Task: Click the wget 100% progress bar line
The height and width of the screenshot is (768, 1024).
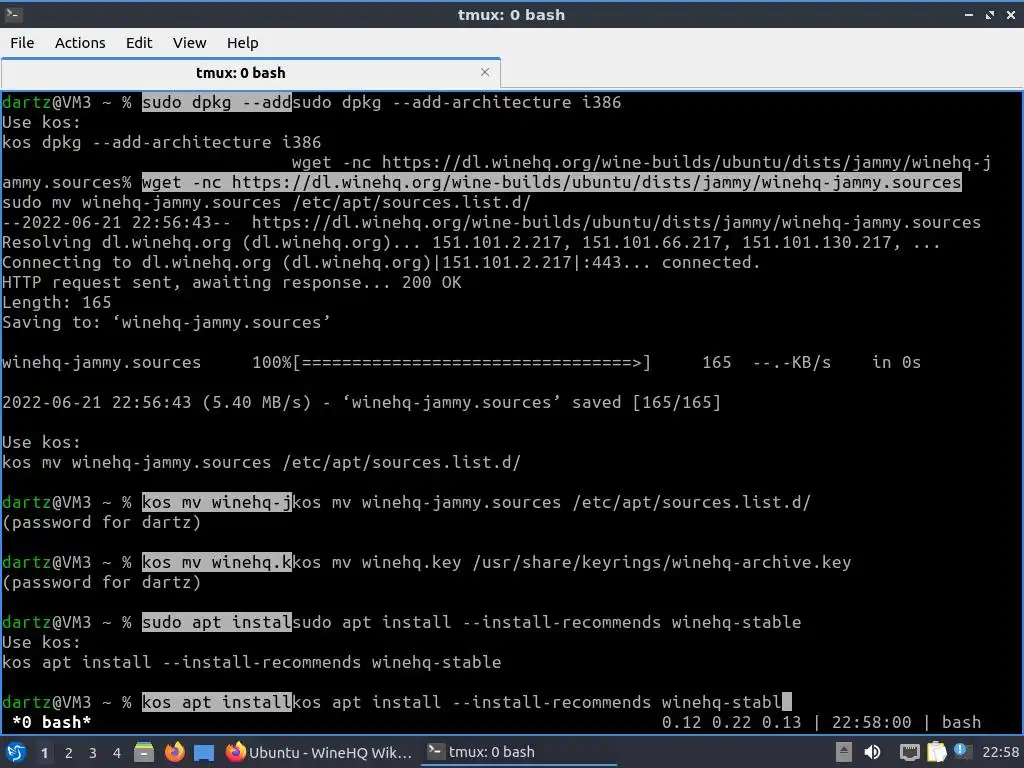Action: [x=461, y=362]
